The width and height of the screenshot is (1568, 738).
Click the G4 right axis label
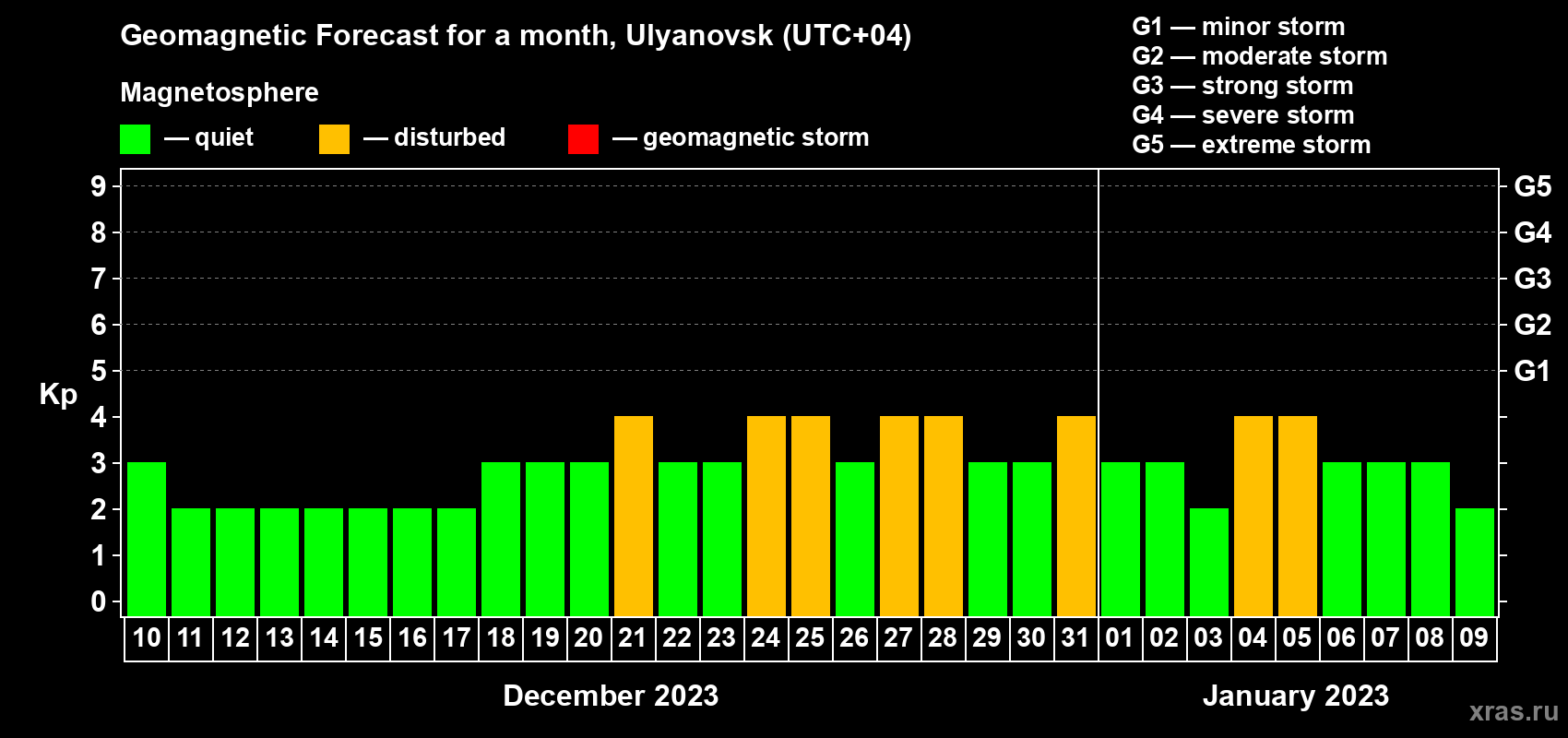tap(1533, 232)
